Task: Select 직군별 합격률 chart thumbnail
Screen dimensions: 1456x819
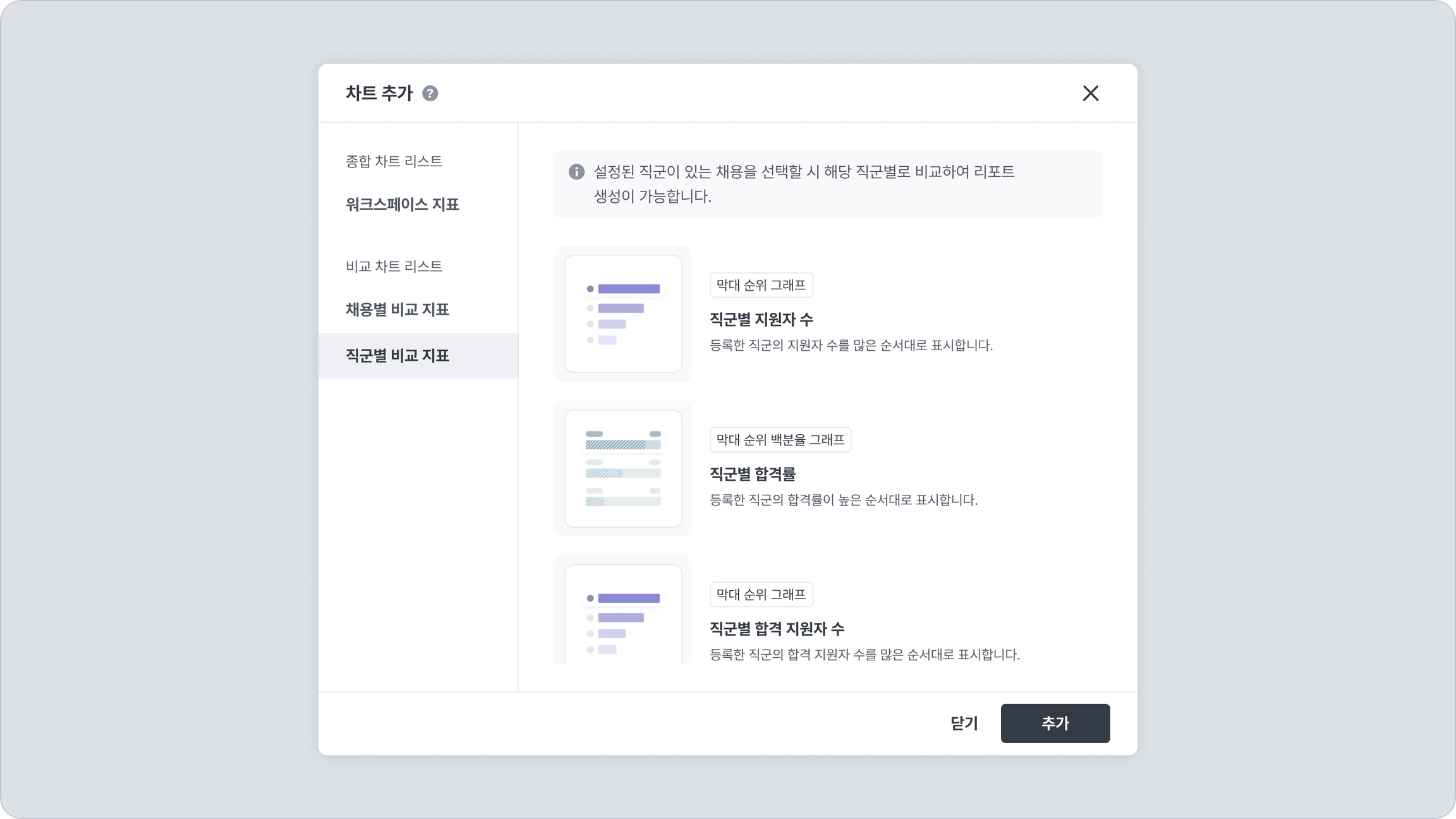Action: 623,468
